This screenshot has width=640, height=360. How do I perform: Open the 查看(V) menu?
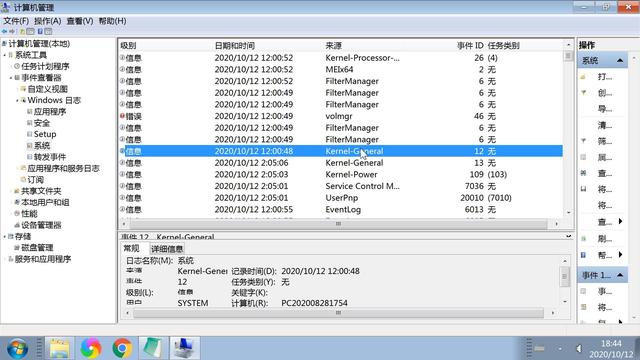pos(80,21)
